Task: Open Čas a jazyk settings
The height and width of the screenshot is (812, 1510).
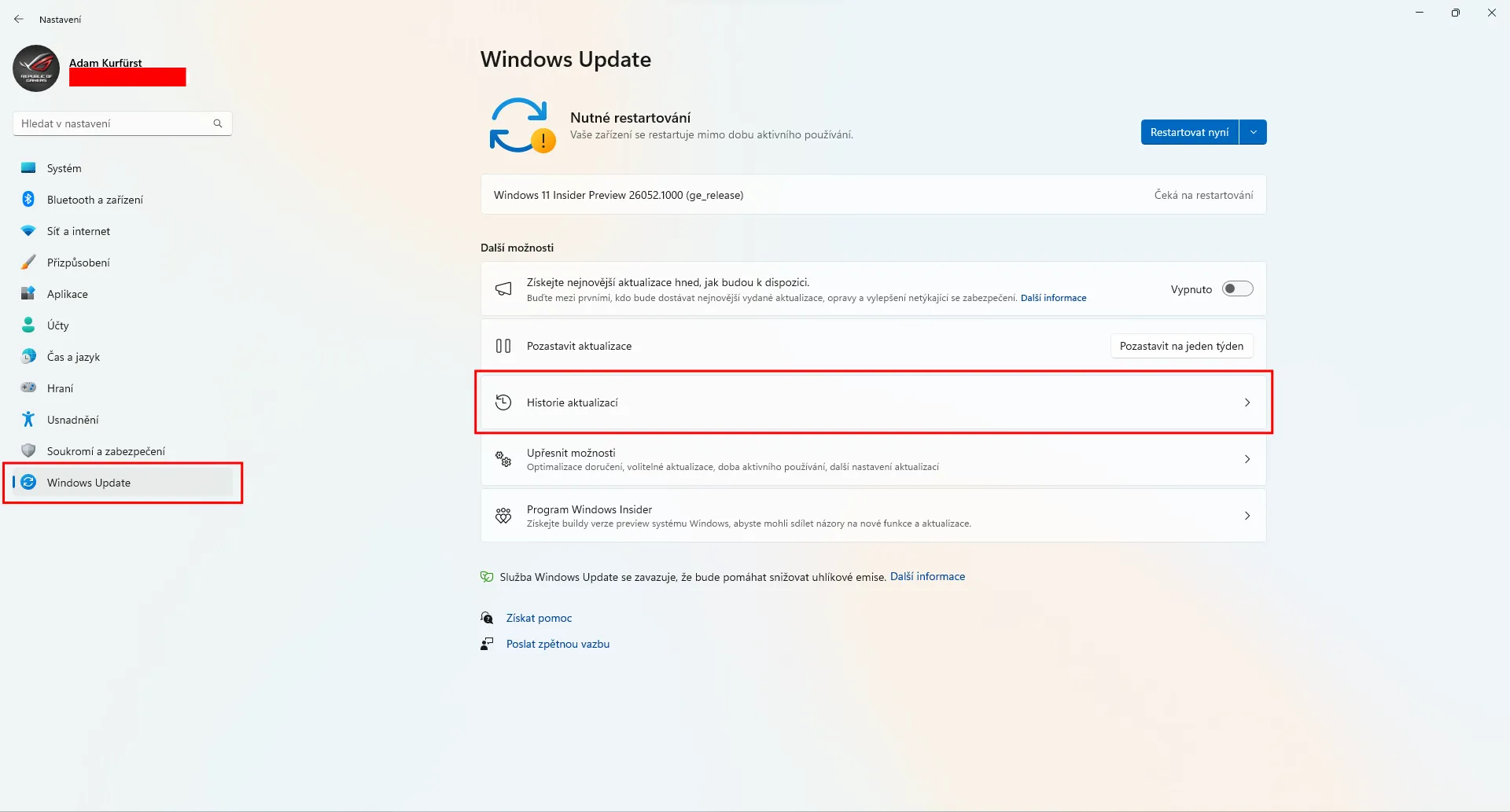Action: point(122,357)
